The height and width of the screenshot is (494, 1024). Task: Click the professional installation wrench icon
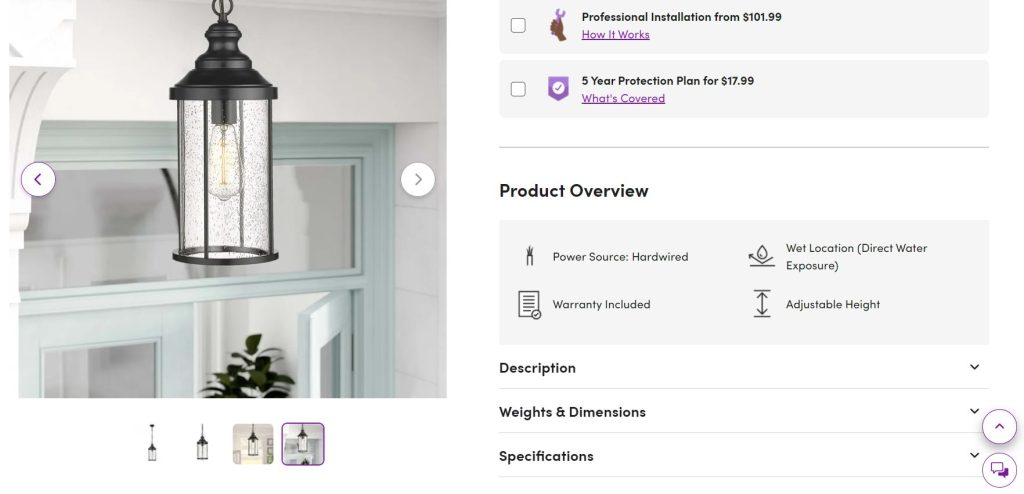[558, 25]
